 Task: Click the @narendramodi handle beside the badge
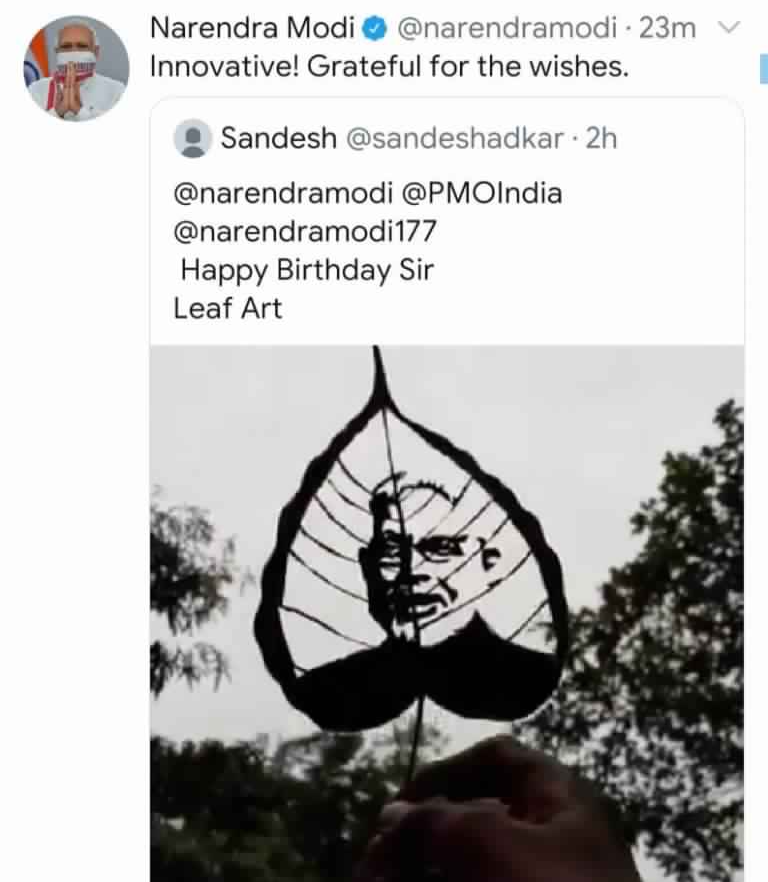(x=507, y=29)
